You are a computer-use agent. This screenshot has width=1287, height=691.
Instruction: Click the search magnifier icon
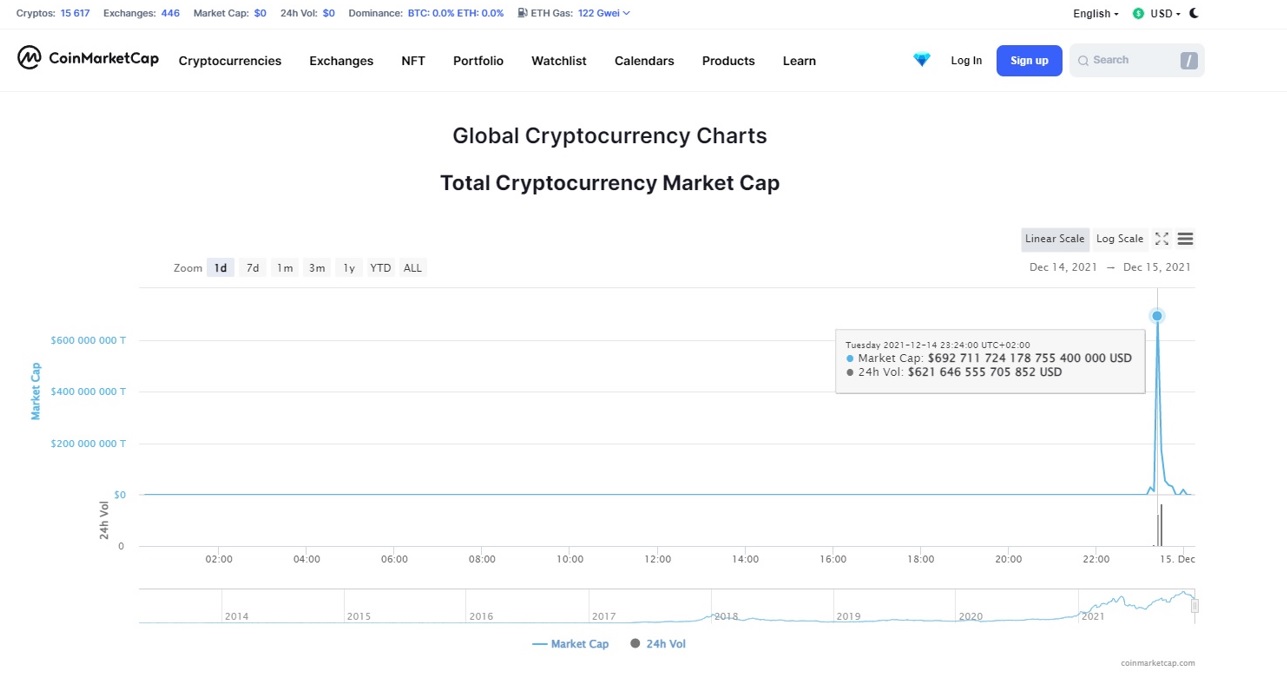click(x=1083, y=61)
